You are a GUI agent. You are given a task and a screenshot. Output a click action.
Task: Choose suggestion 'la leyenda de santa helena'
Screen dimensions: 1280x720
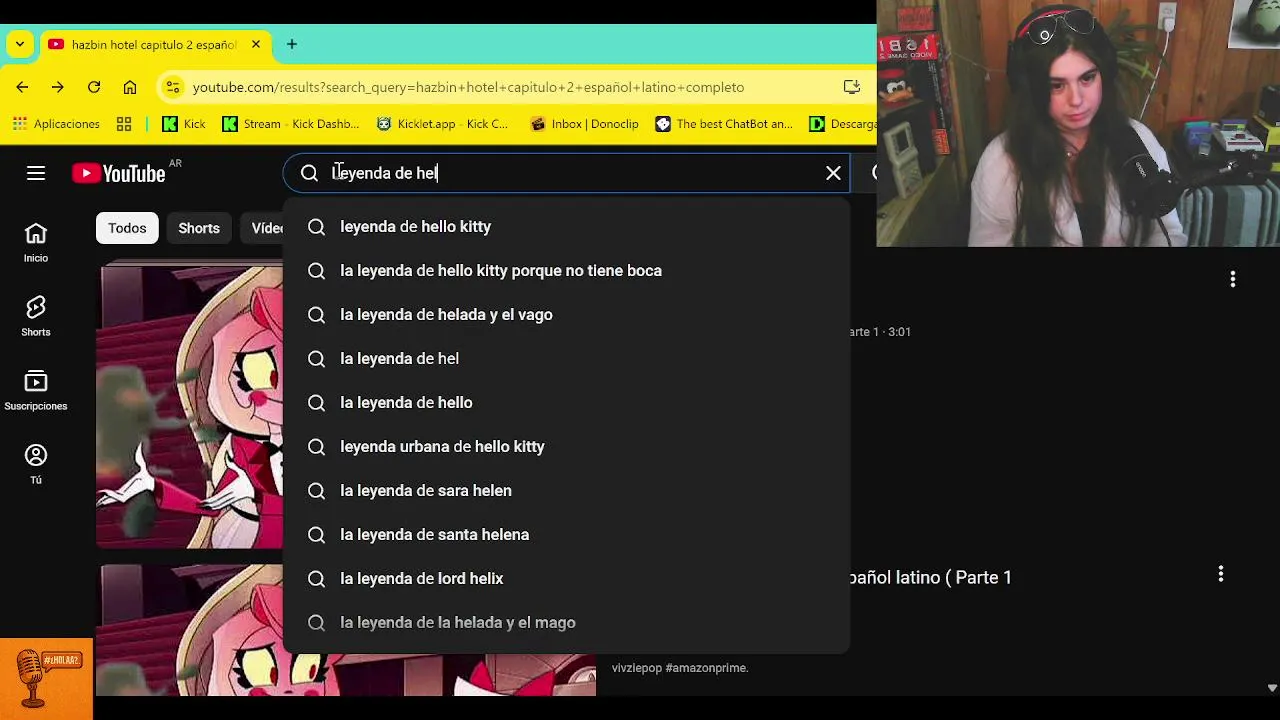point(566,535)
